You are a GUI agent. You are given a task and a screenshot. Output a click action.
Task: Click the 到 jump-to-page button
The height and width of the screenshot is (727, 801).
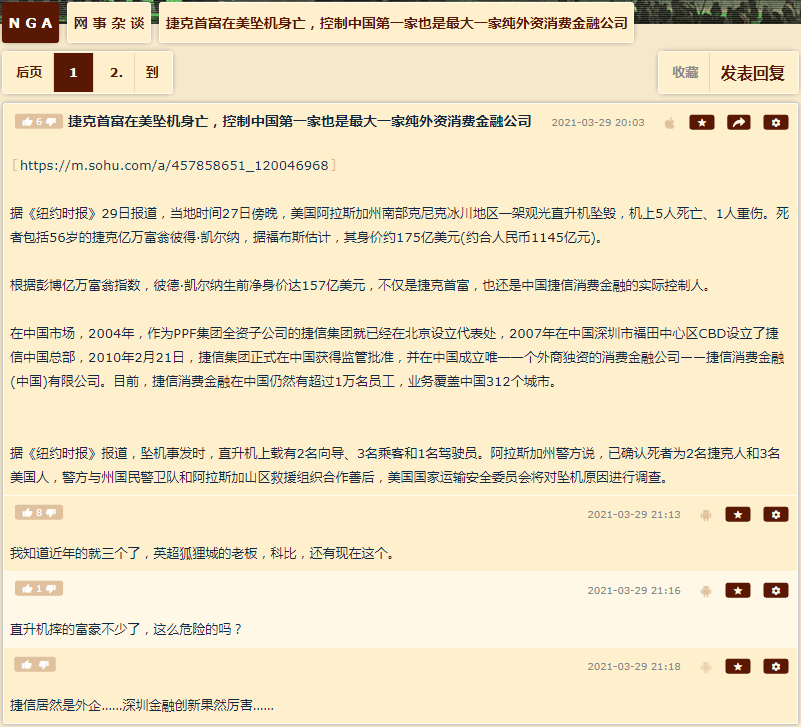(x=152, y=72)
